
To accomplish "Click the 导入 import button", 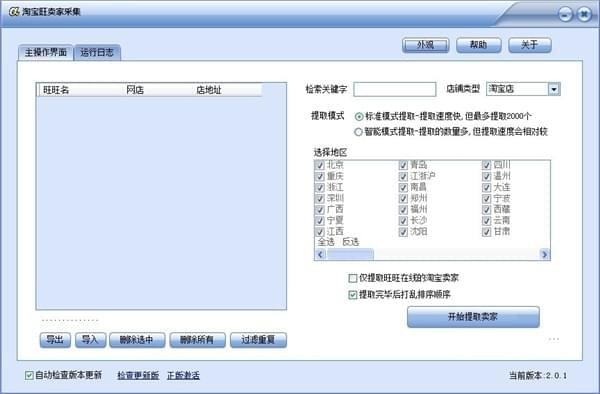I will 90,340.
